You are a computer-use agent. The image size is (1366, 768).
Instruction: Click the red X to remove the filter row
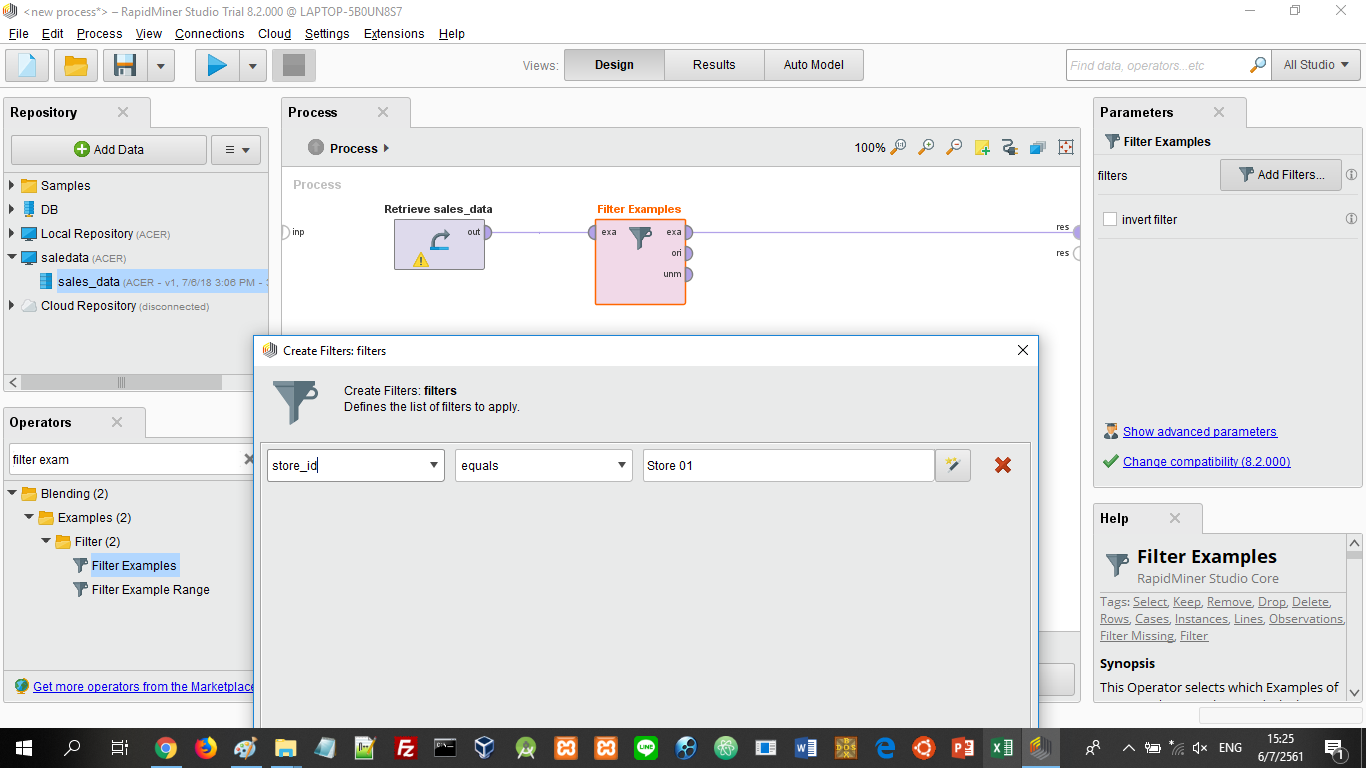point(1002,465)
